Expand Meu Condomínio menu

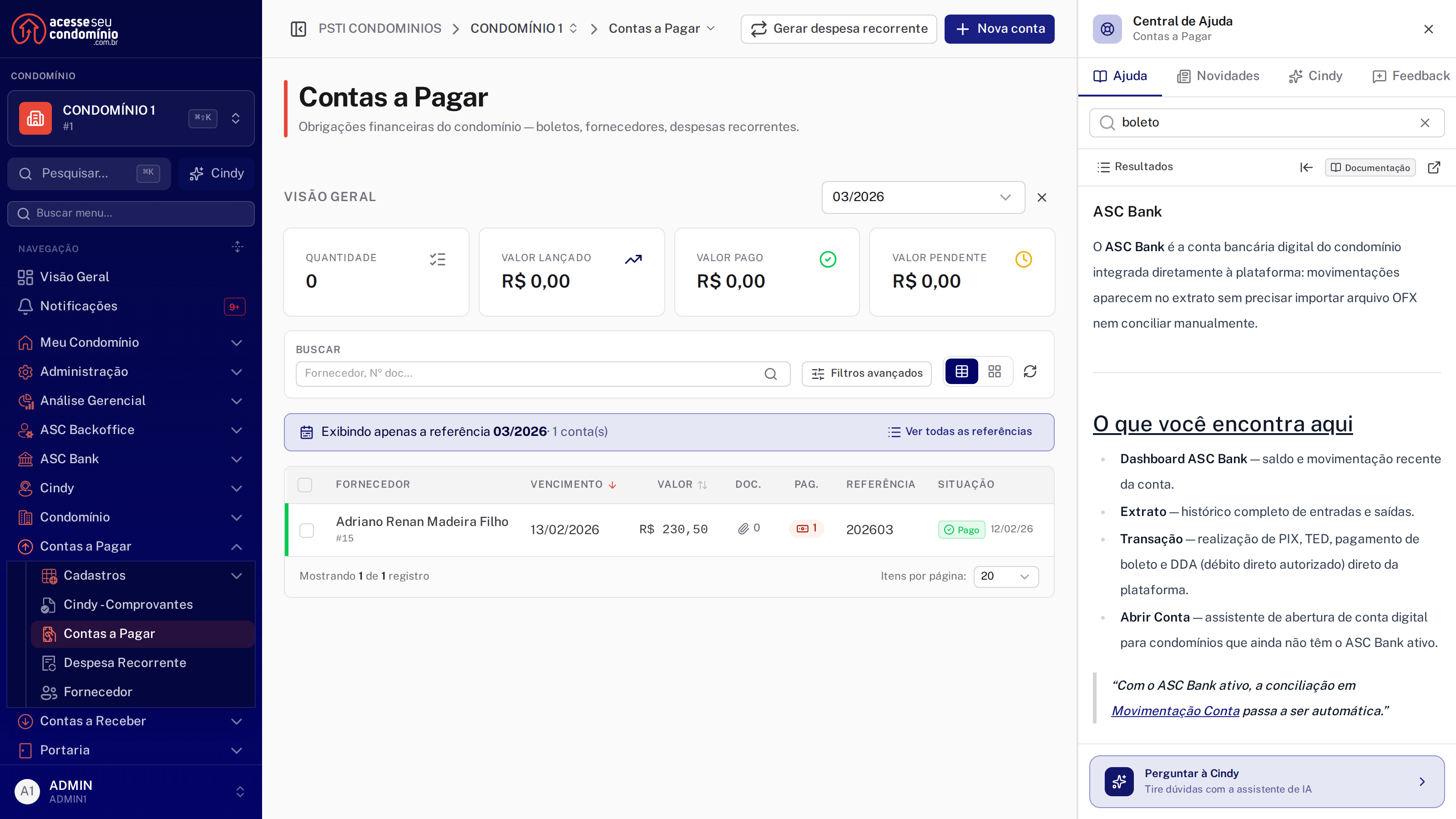point(131,343)
